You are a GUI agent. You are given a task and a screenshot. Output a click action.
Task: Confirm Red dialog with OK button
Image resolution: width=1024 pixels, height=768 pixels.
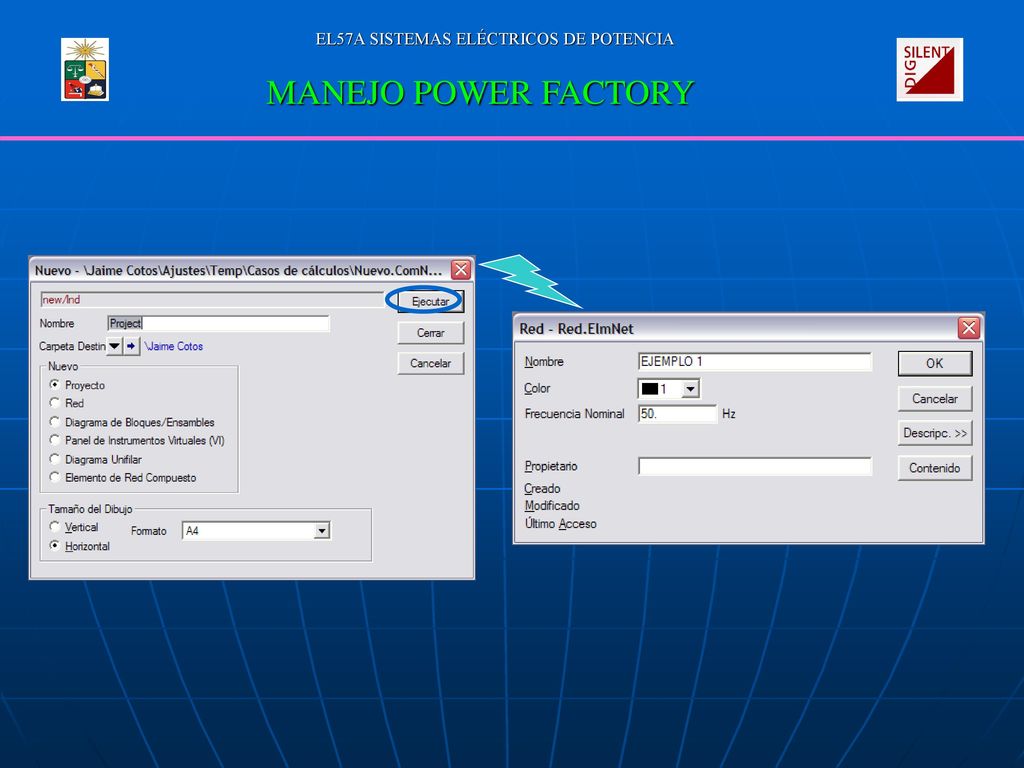935,363
